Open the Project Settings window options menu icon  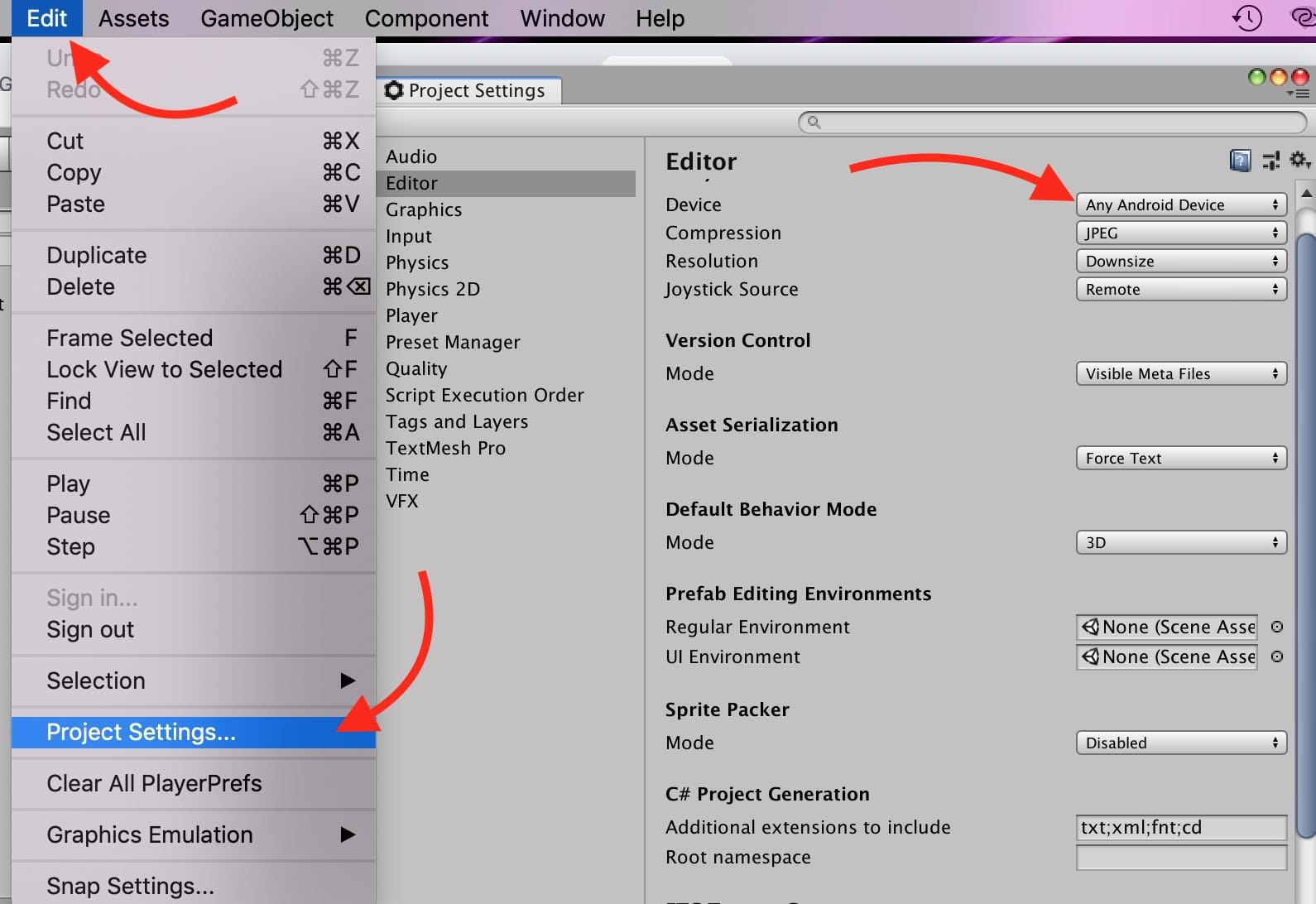1296,94
